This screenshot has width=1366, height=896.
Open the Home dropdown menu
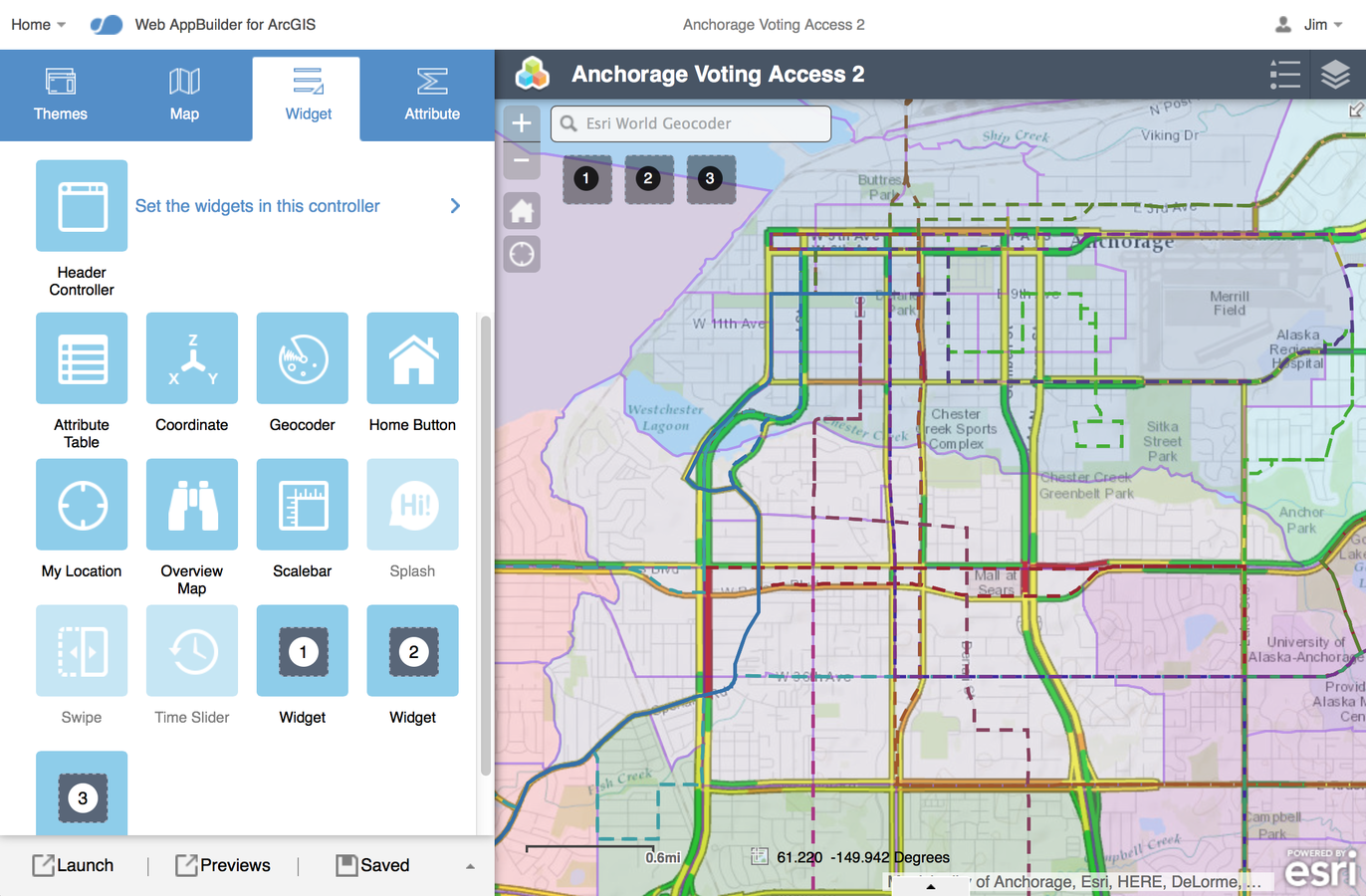click(x=39, y=24)
